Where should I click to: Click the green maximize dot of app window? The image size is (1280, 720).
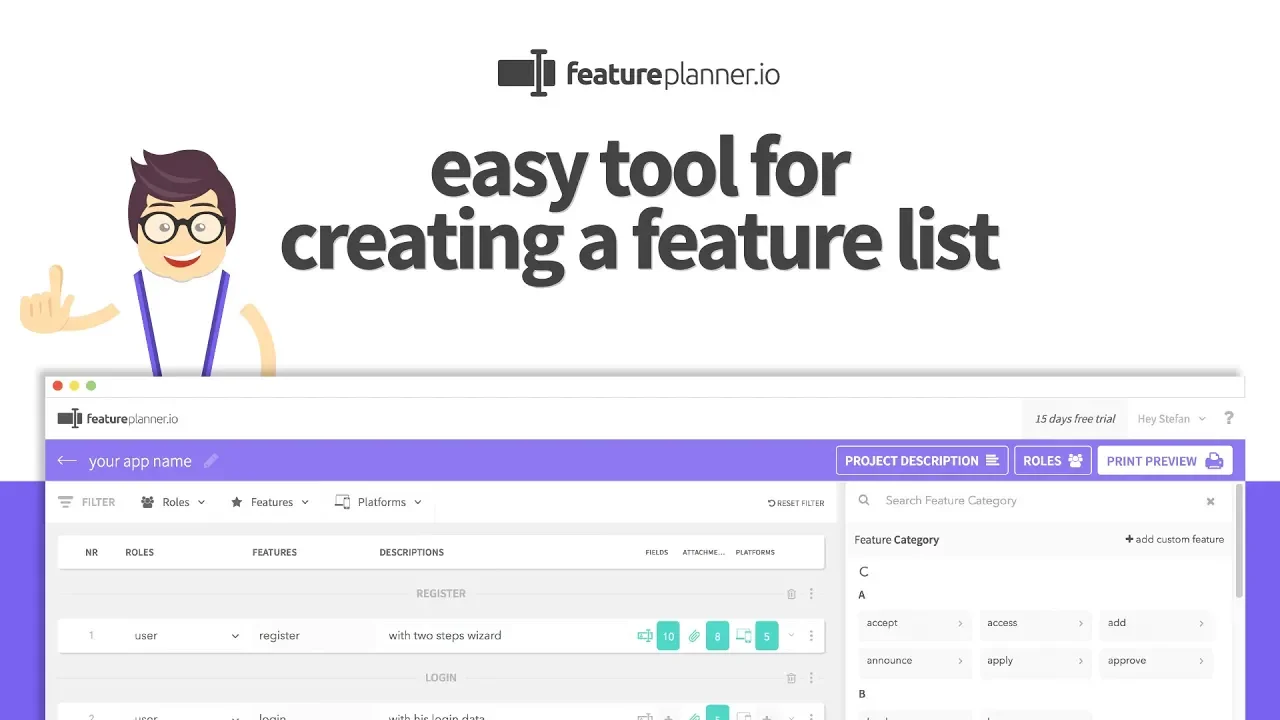pyautogui.click(x=91, y=386)
